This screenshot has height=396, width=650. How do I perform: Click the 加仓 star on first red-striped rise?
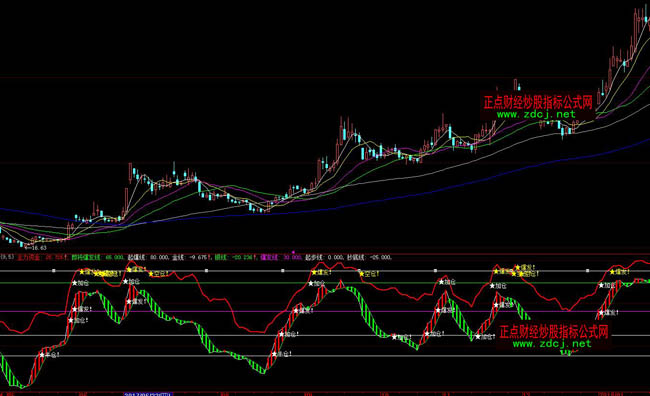click(x=78, y=320)
